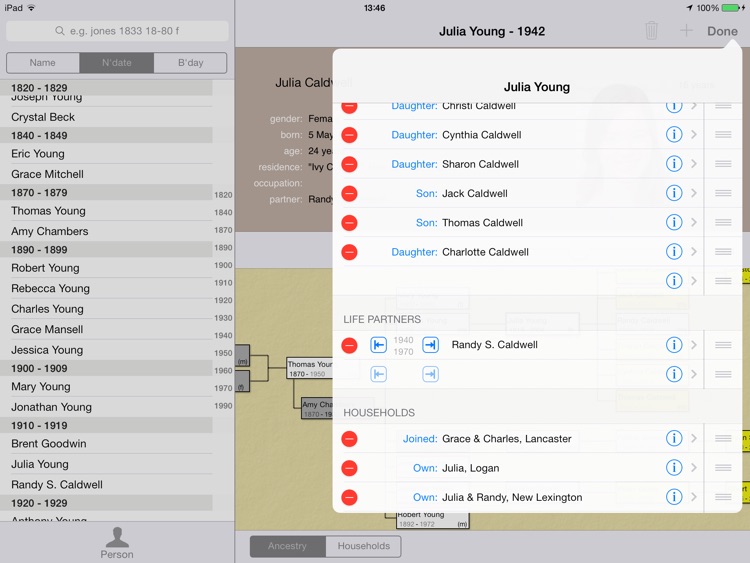The width and height of the screenshot is (750, 563).
Task: Delete son Thomas Caldwell entry
Action: point(349,223)
